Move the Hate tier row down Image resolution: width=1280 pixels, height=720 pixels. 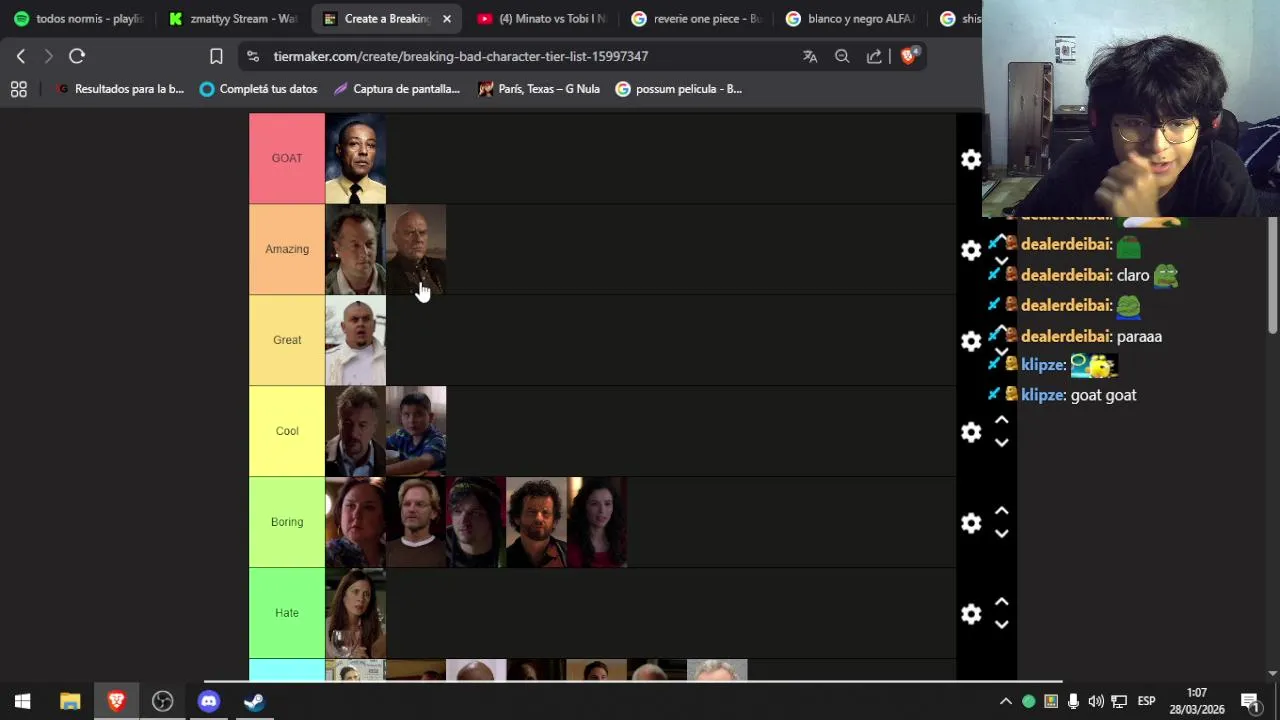[1001, 625]
